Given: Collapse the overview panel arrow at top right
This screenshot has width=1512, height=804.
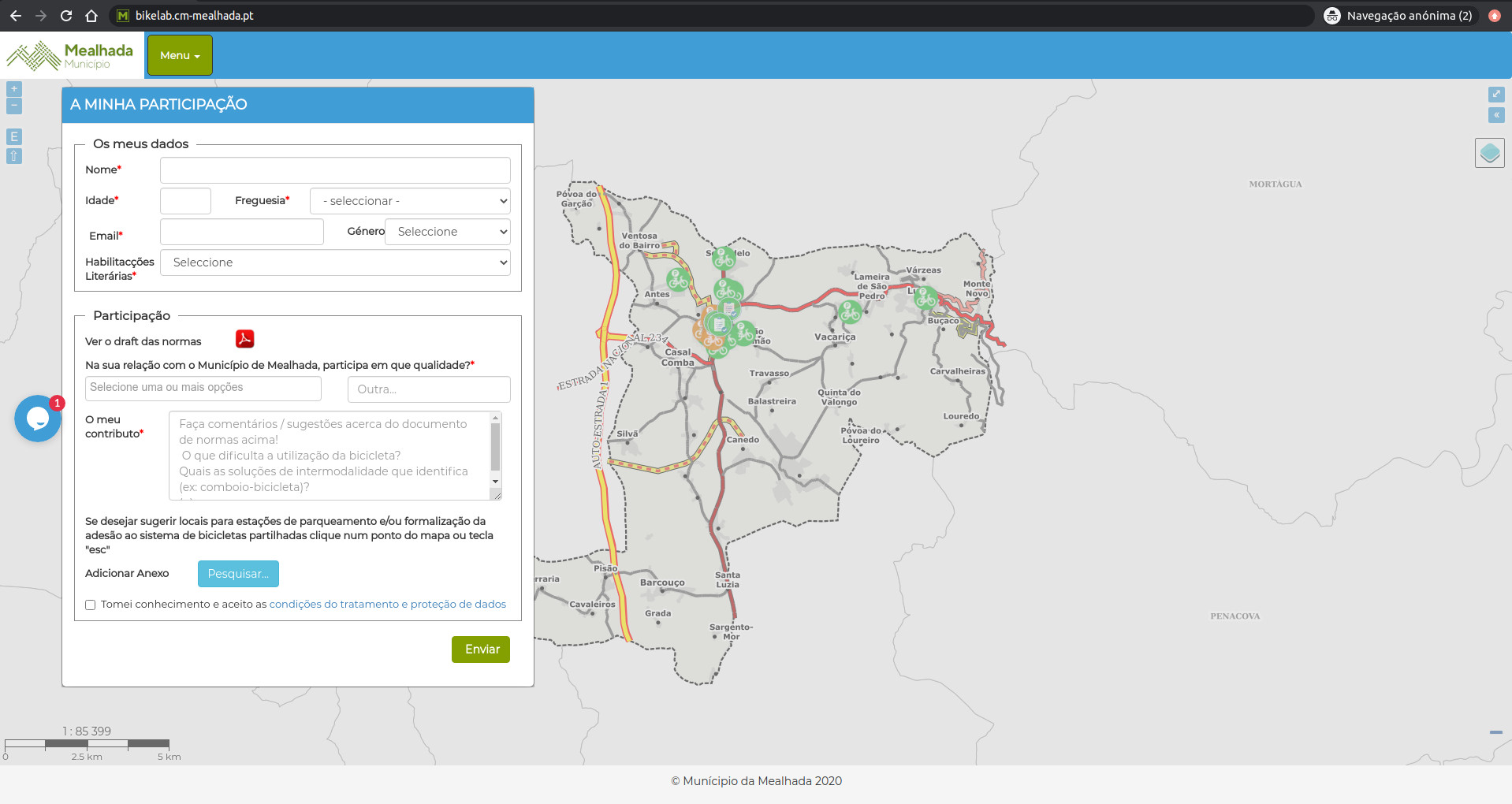Looking at the screenshot, I should pos(1495,115).
